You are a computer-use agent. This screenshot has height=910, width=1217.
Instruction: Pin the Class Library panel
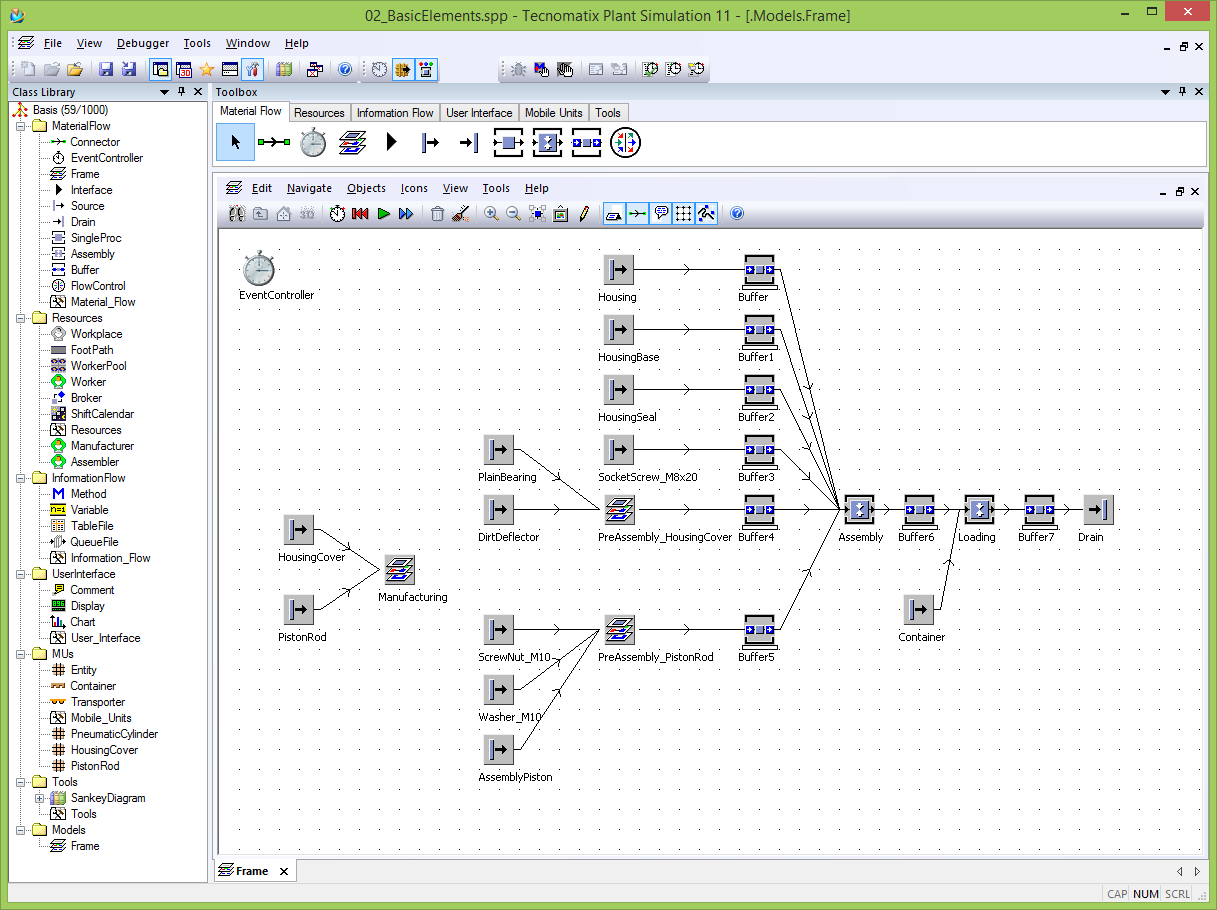point(182,91)
